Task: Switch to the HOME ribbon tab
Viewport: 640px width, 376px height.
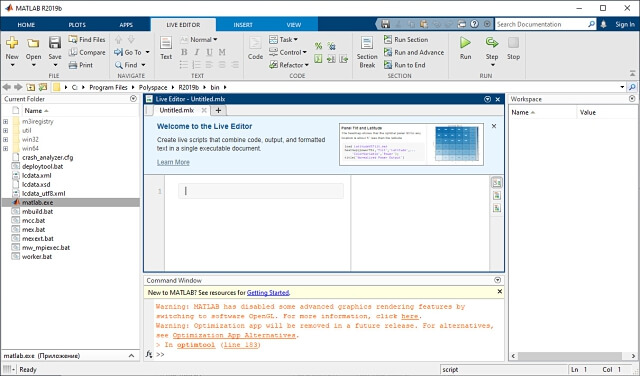Action: coord(26,25)
